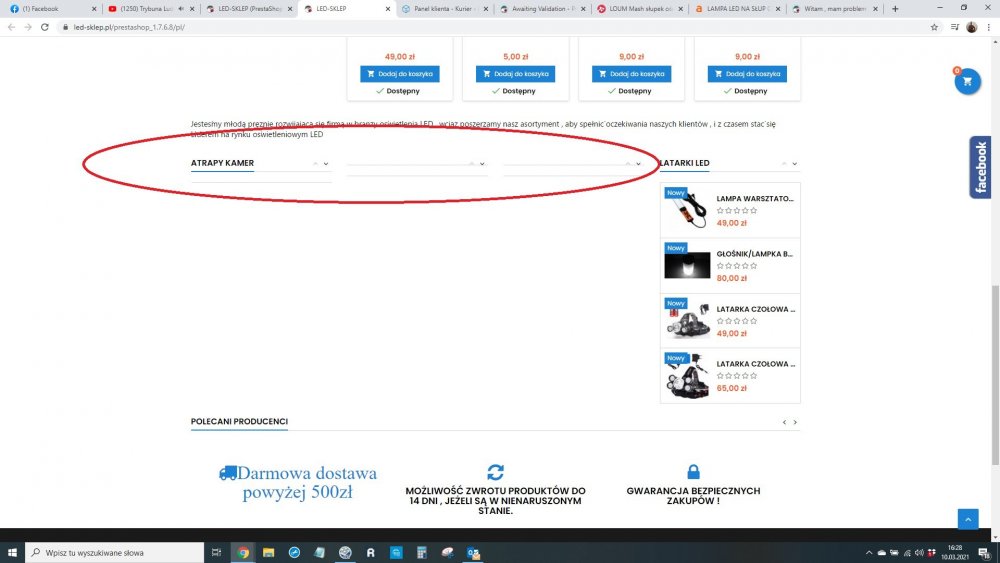Add the 5,00 zł product to cart
The width and height of the screenshot is (1000, 563).
tap(515, 74)
